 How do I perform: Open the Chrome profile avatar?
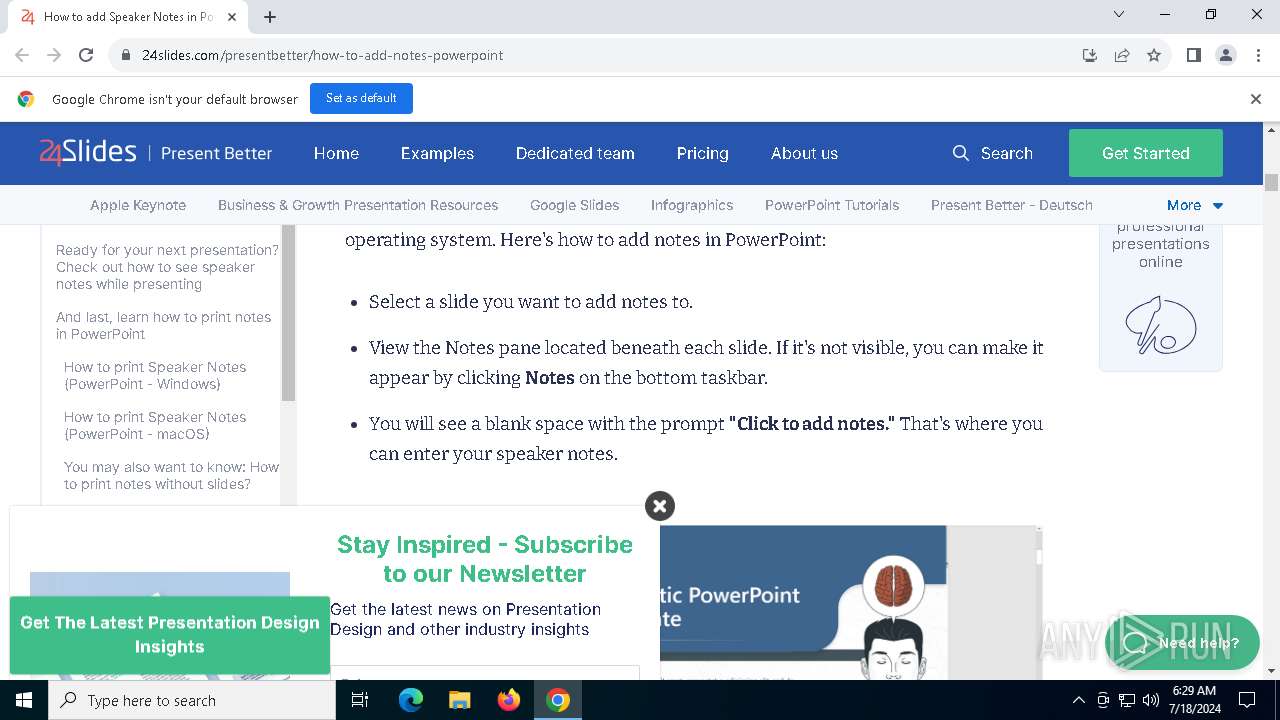tap(1226, 55)
